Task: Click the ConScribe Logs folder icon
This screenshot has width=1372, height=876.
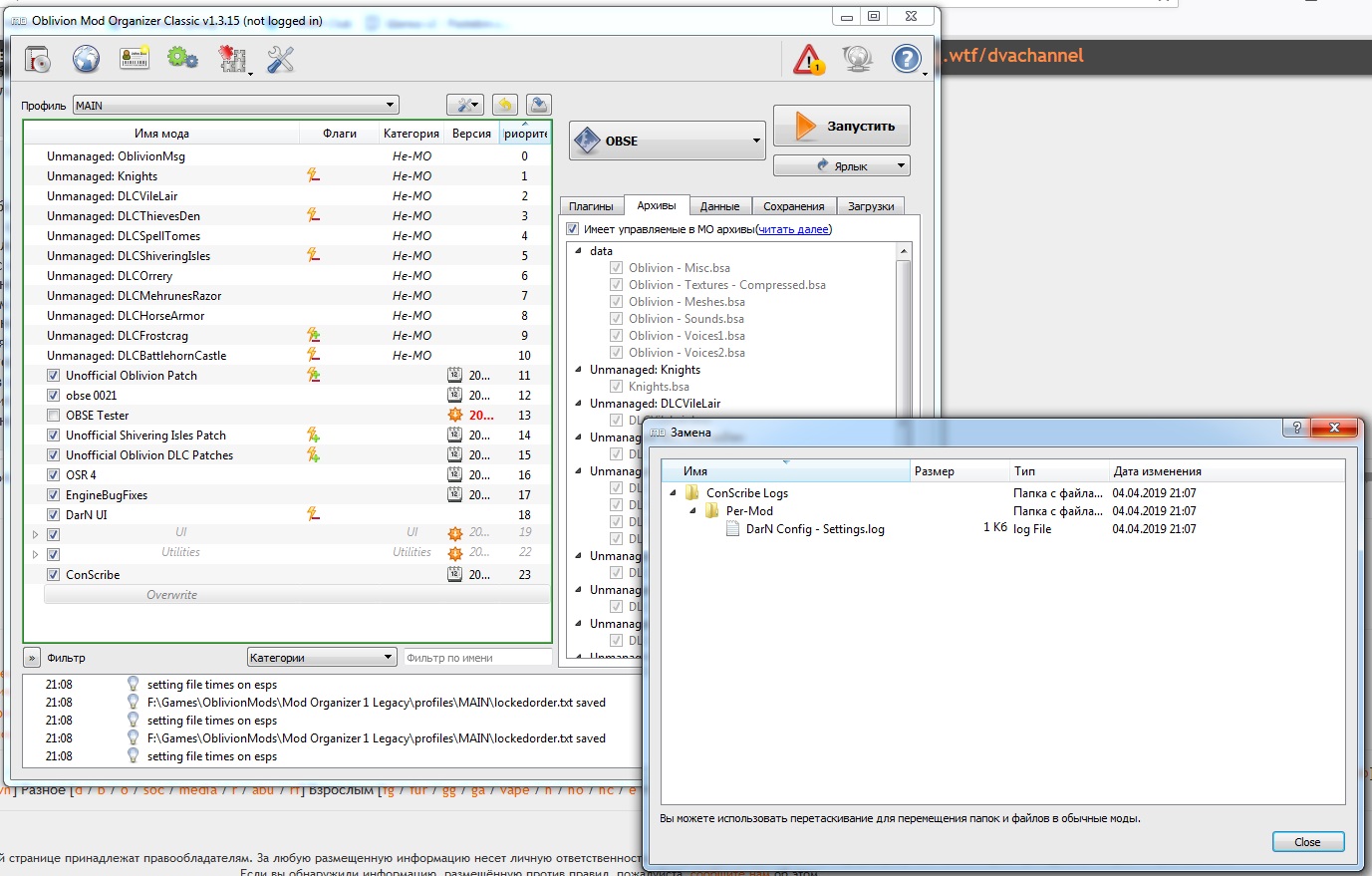Action: (x=691, y=492)
